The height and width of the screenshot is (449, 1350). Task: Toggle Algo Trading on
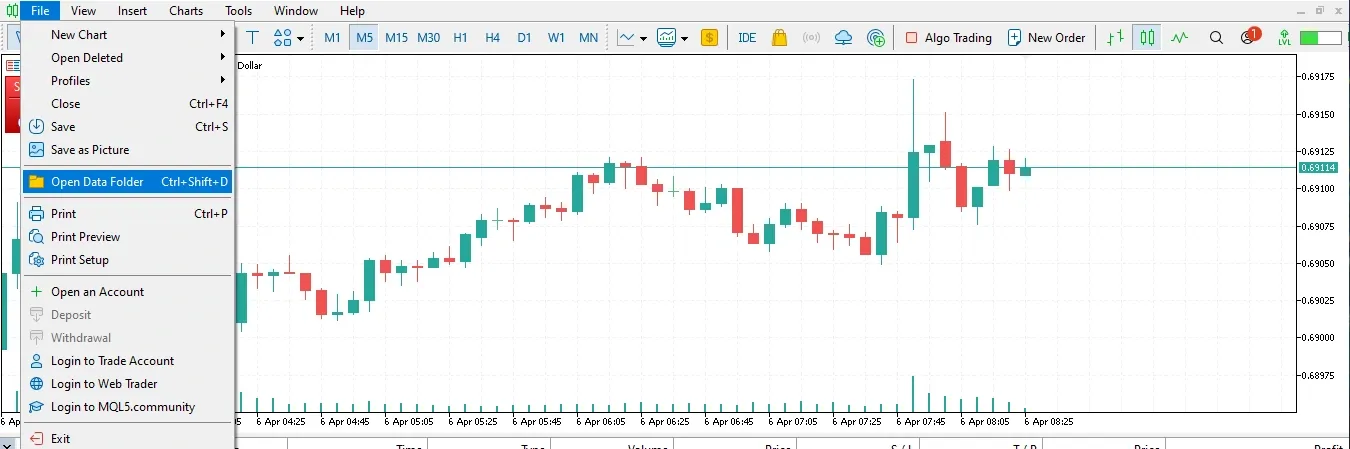coord(947,38)
